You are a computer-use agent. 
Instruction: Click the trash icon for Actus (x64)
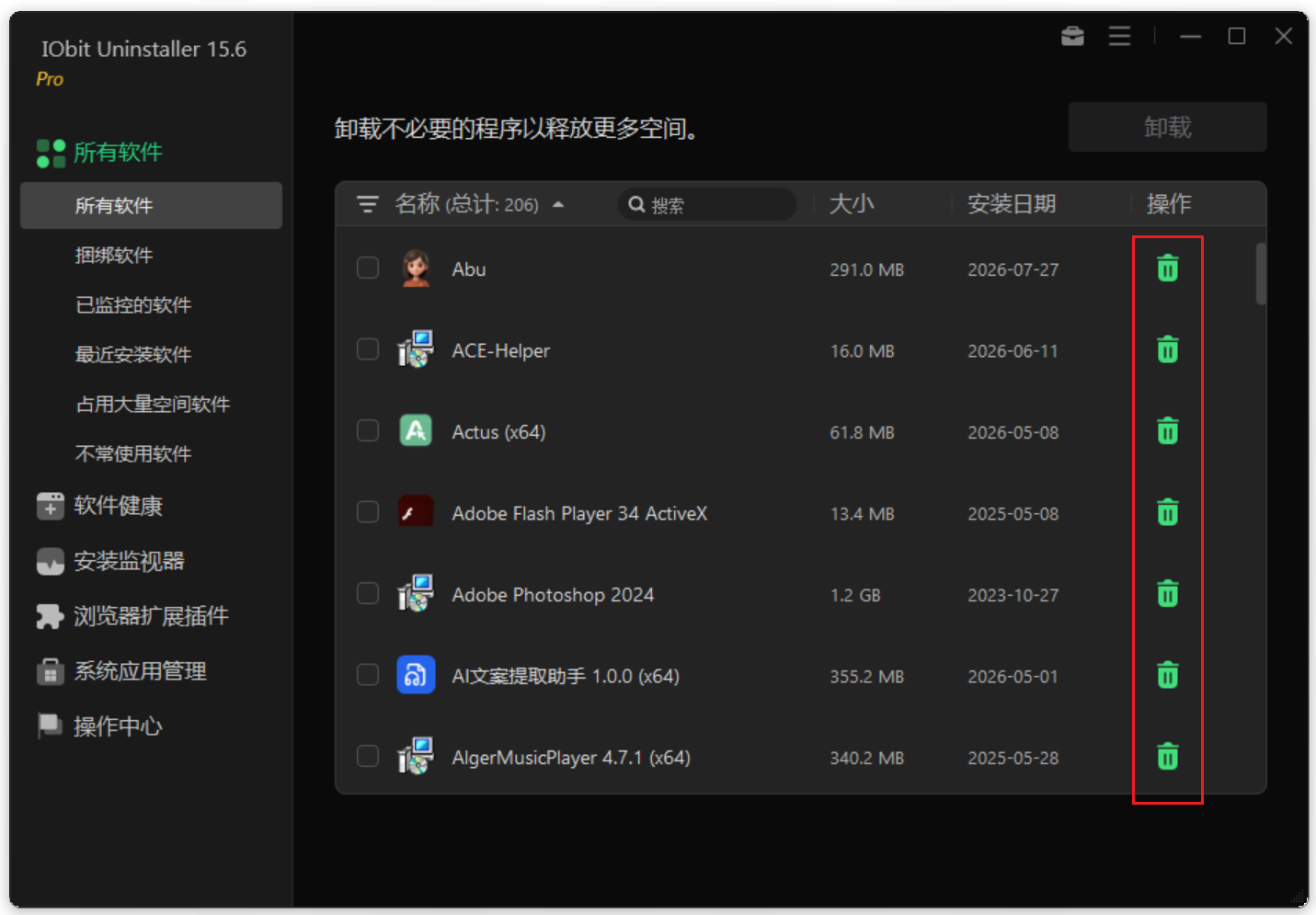[x=1167, y=430]
